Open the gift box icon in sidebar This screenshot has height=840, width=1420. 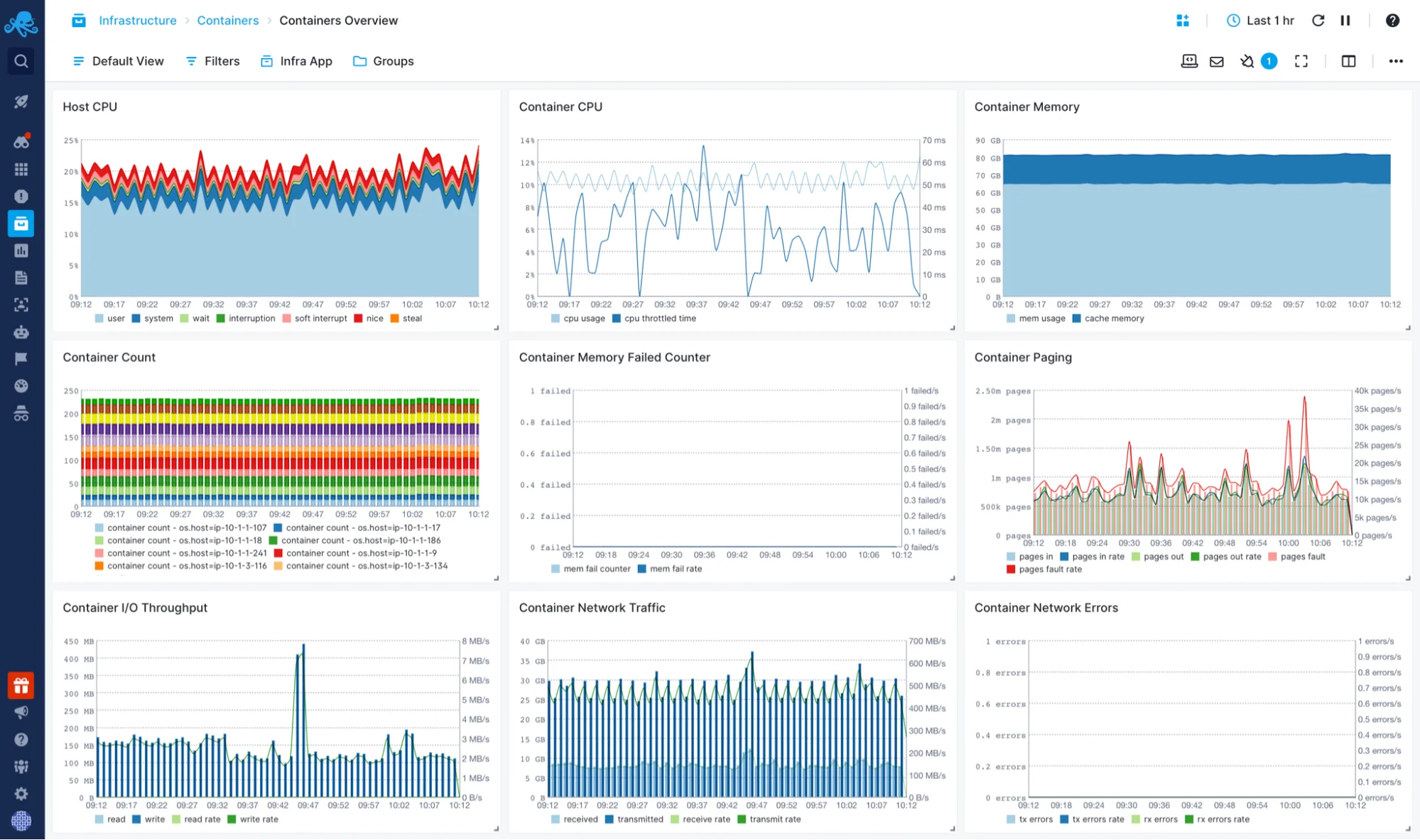click(21, 685)
